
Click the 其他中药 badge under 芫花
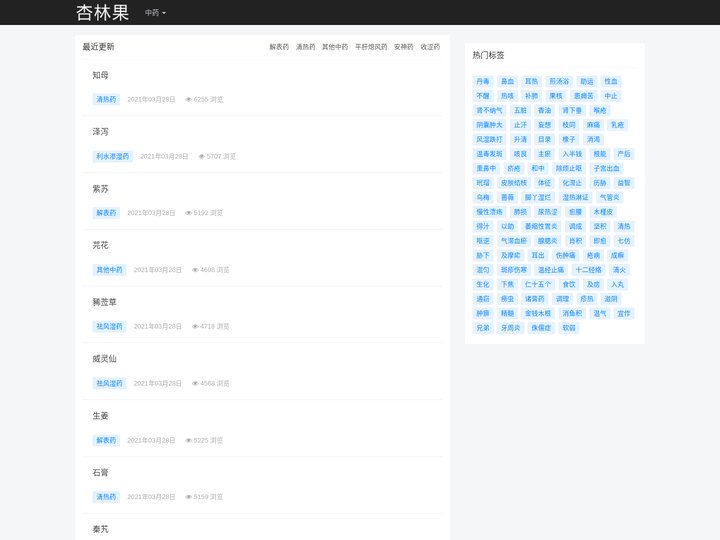click(x=109, y=270)
